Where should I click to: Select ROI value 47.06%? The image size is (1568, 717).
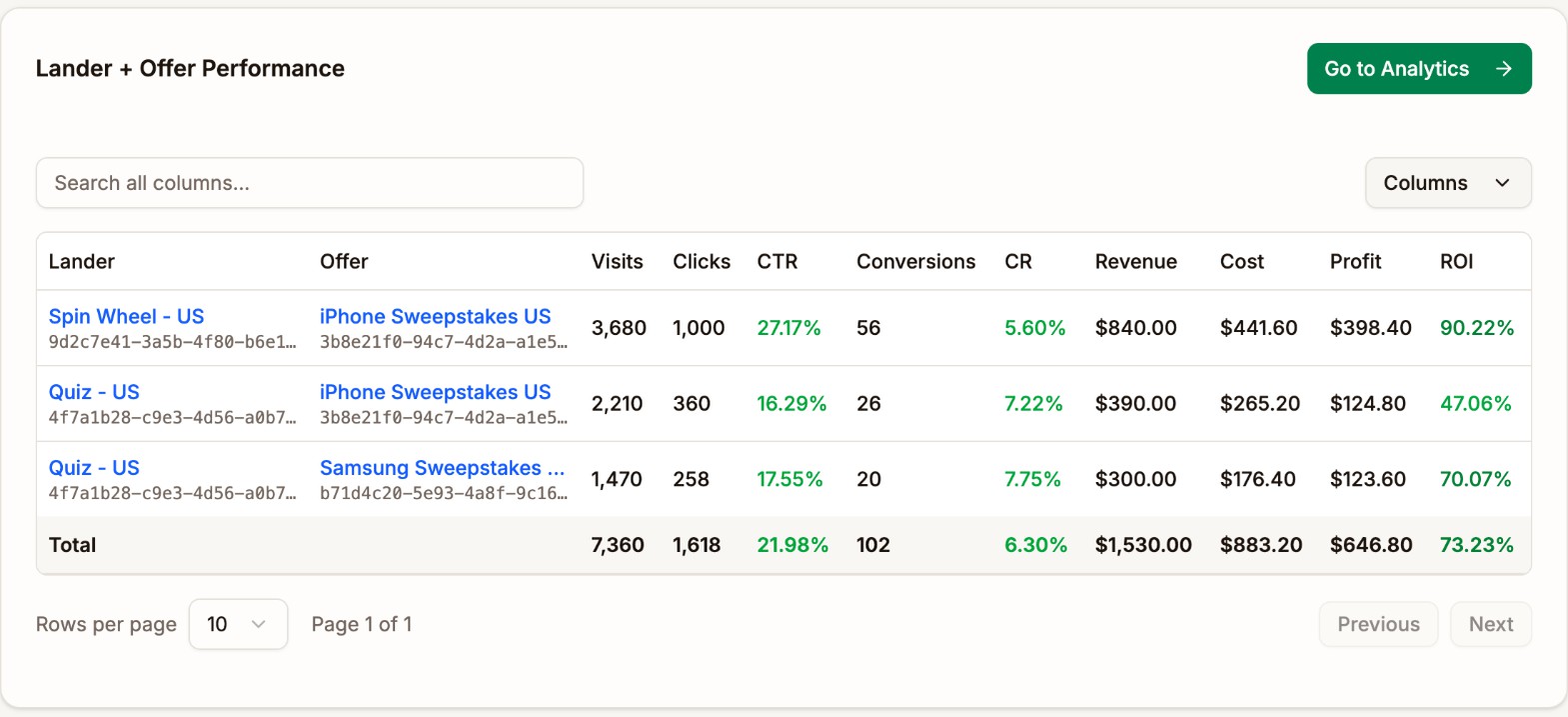coord(1476,404)
